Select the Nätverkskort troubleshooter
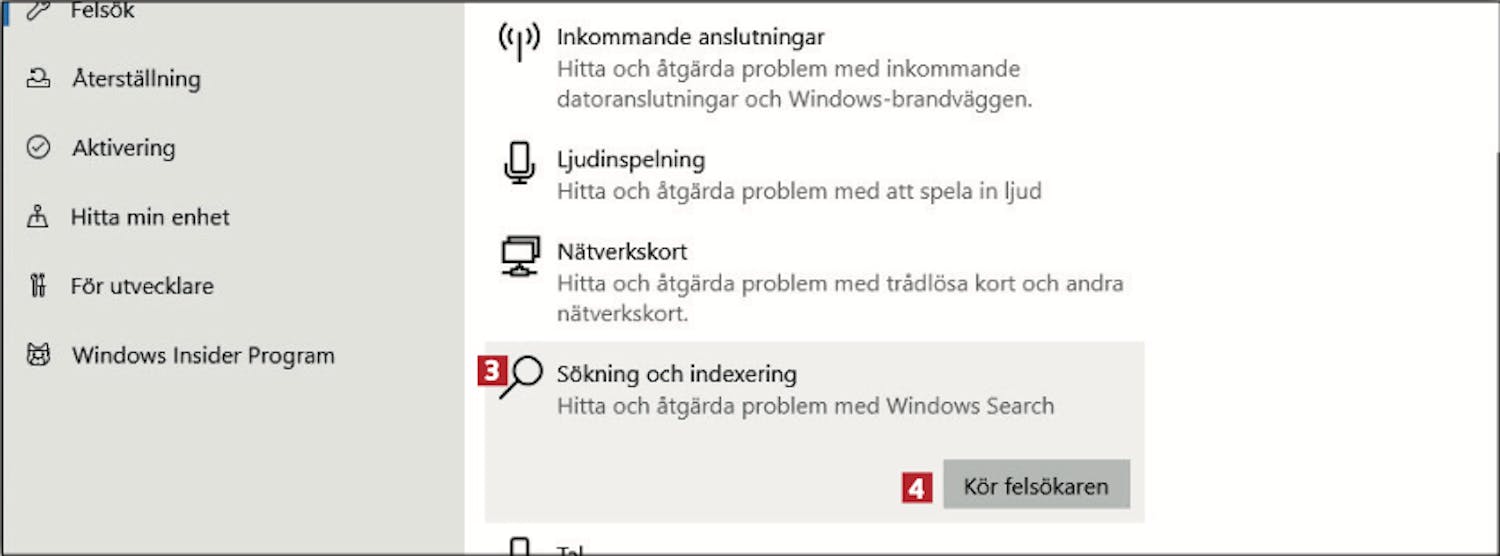 click(812, 281)
